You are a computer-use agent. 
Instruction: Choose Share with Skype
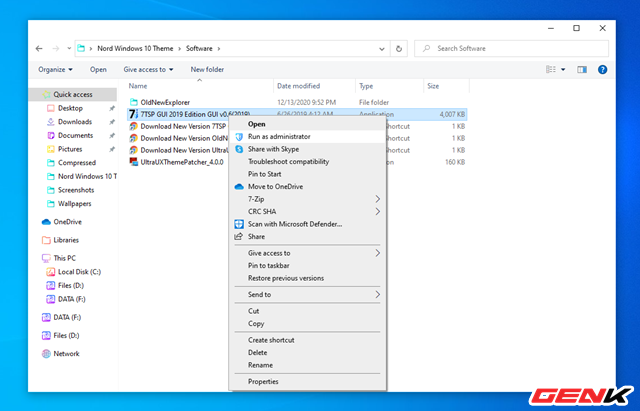273,149
